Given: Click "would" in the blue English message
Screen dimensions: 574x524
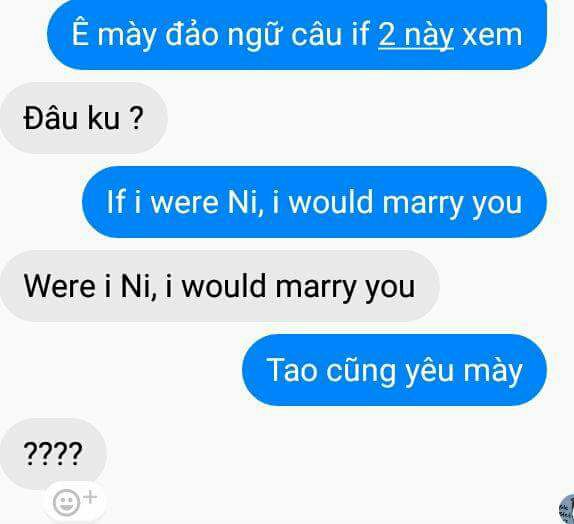Looking at the screenshot, I should [331, 201].
